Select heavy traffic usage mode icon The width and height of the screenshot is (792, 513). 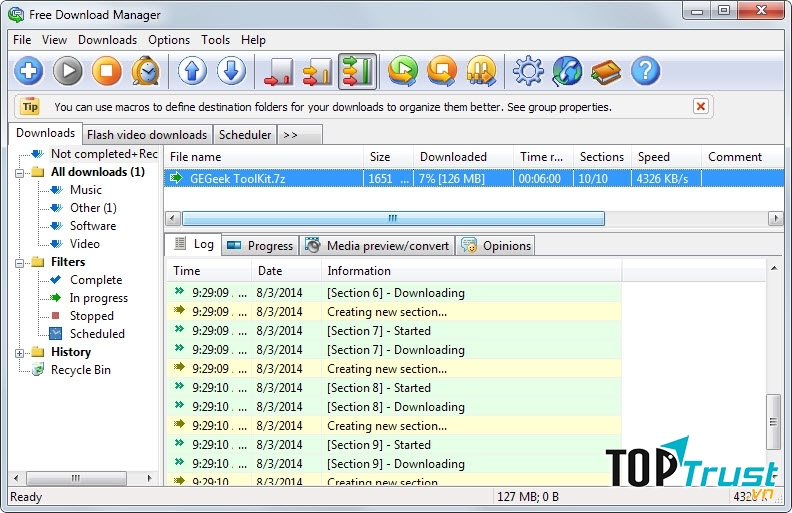click(x=357, y=71)
